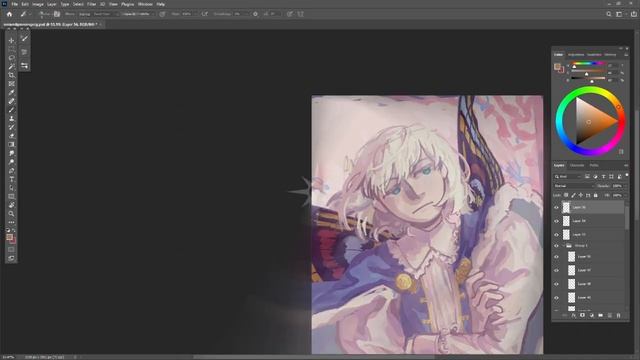
Task: Select the Lasso tool
Action: tap(11, 58)
